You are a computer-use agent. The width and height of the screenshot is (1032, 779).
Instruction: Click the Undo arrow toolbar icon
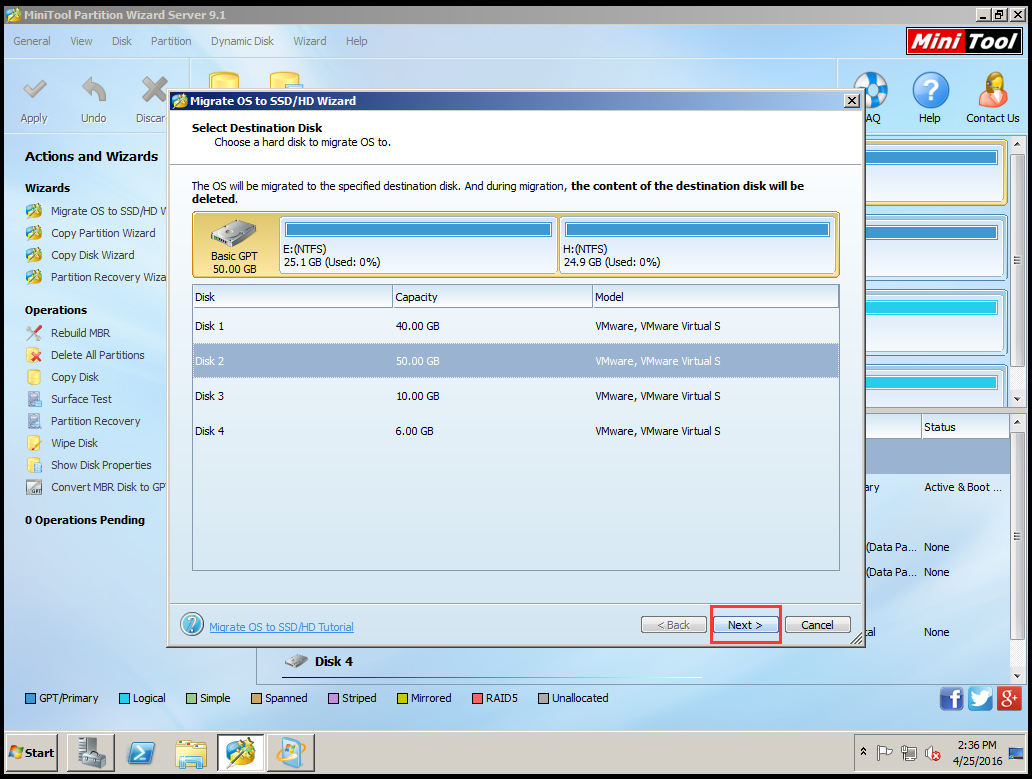click(x=93, y=89)
